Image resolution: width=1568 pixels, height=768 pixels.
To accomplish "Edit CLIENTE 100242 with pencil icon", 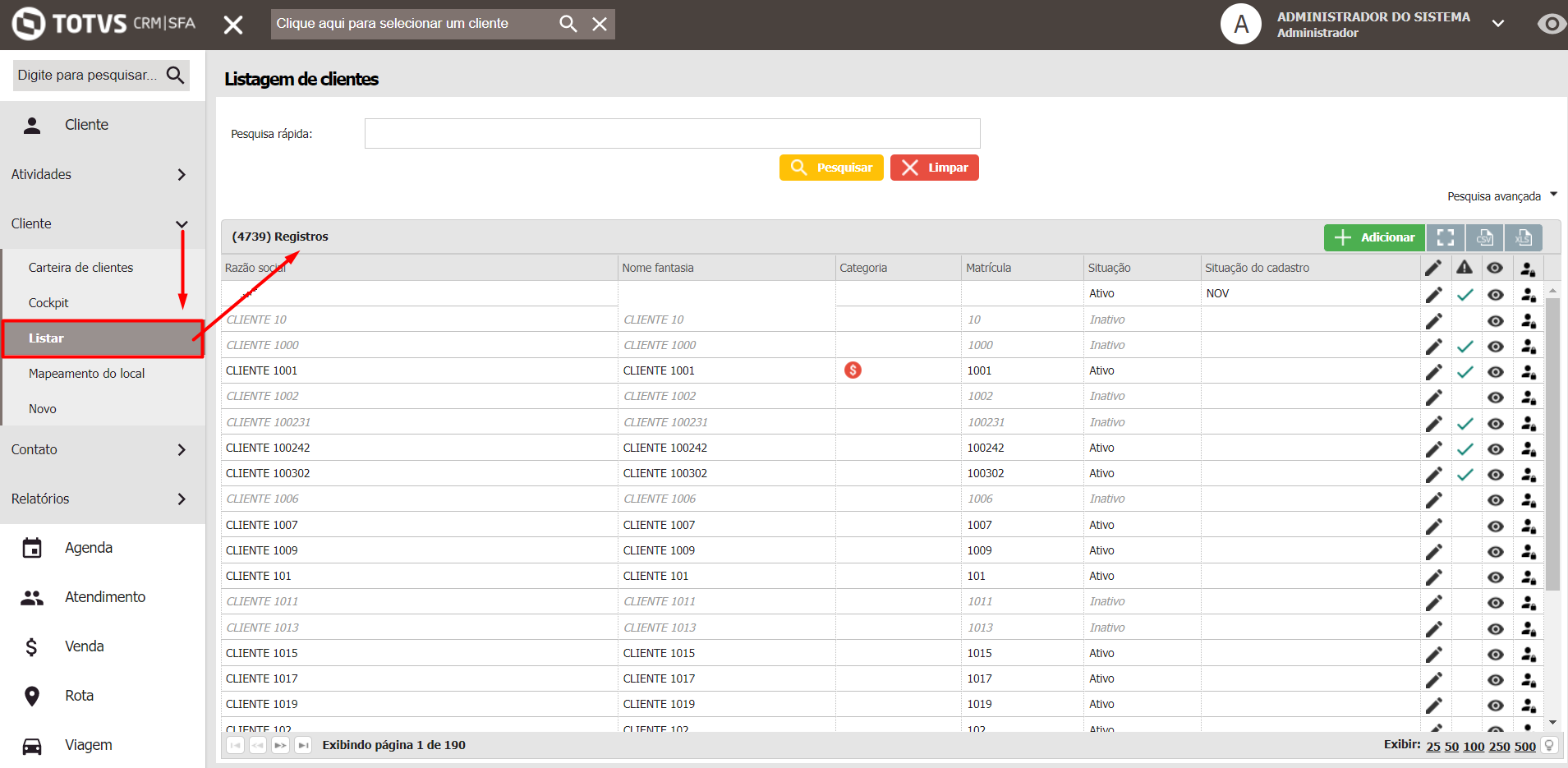I will tap(1434, 448).
